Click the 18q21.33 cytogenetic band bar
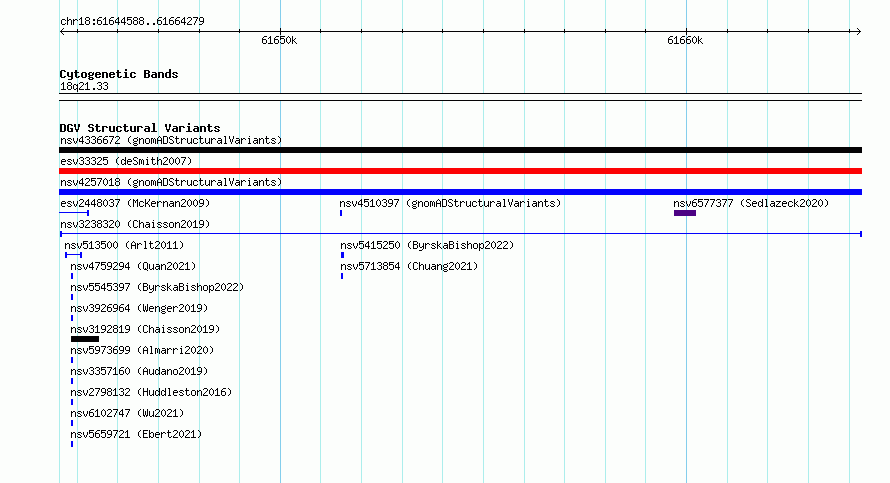 click(460, 97)
